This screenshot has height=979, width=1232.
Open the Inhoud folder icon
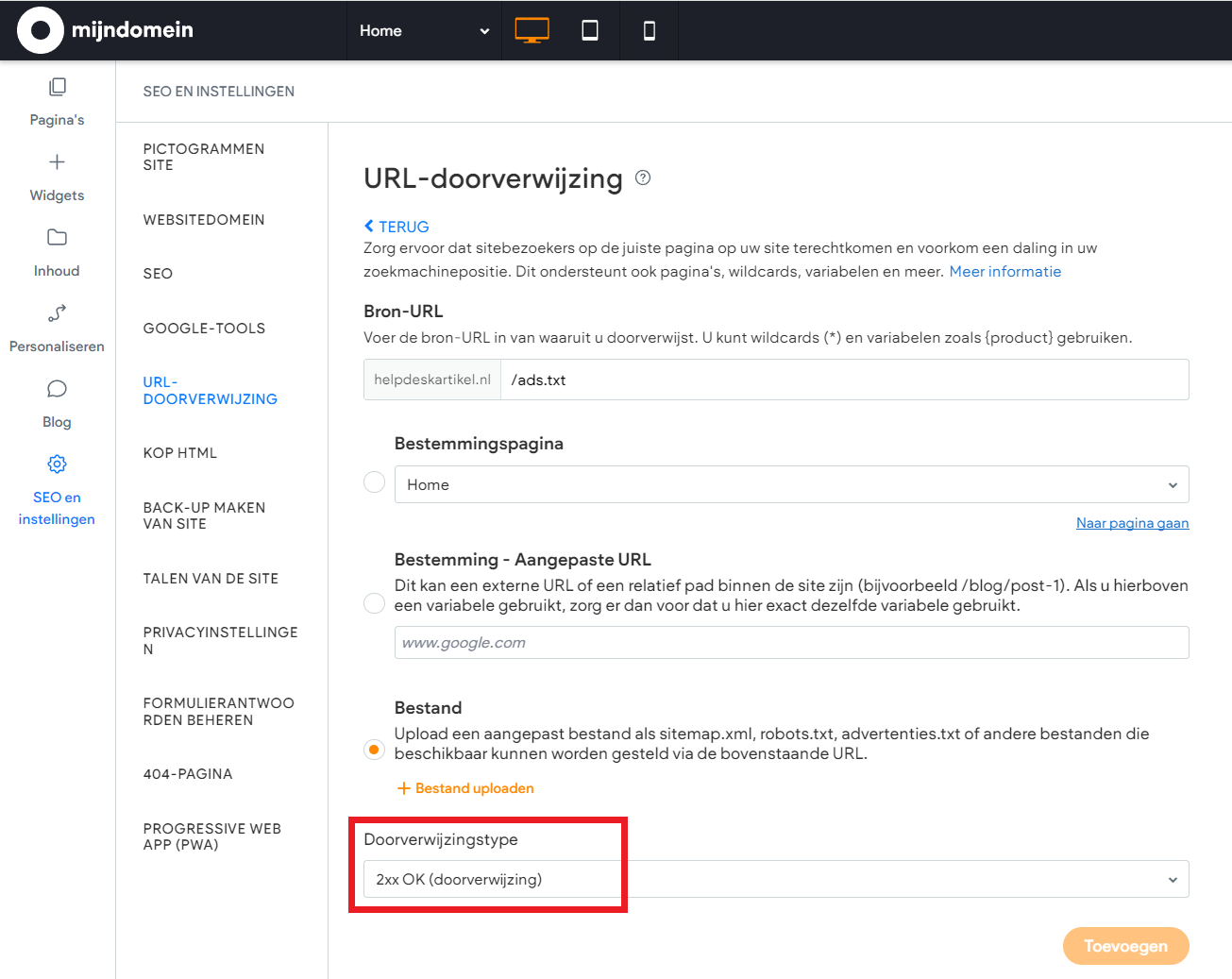coord(57,238)
